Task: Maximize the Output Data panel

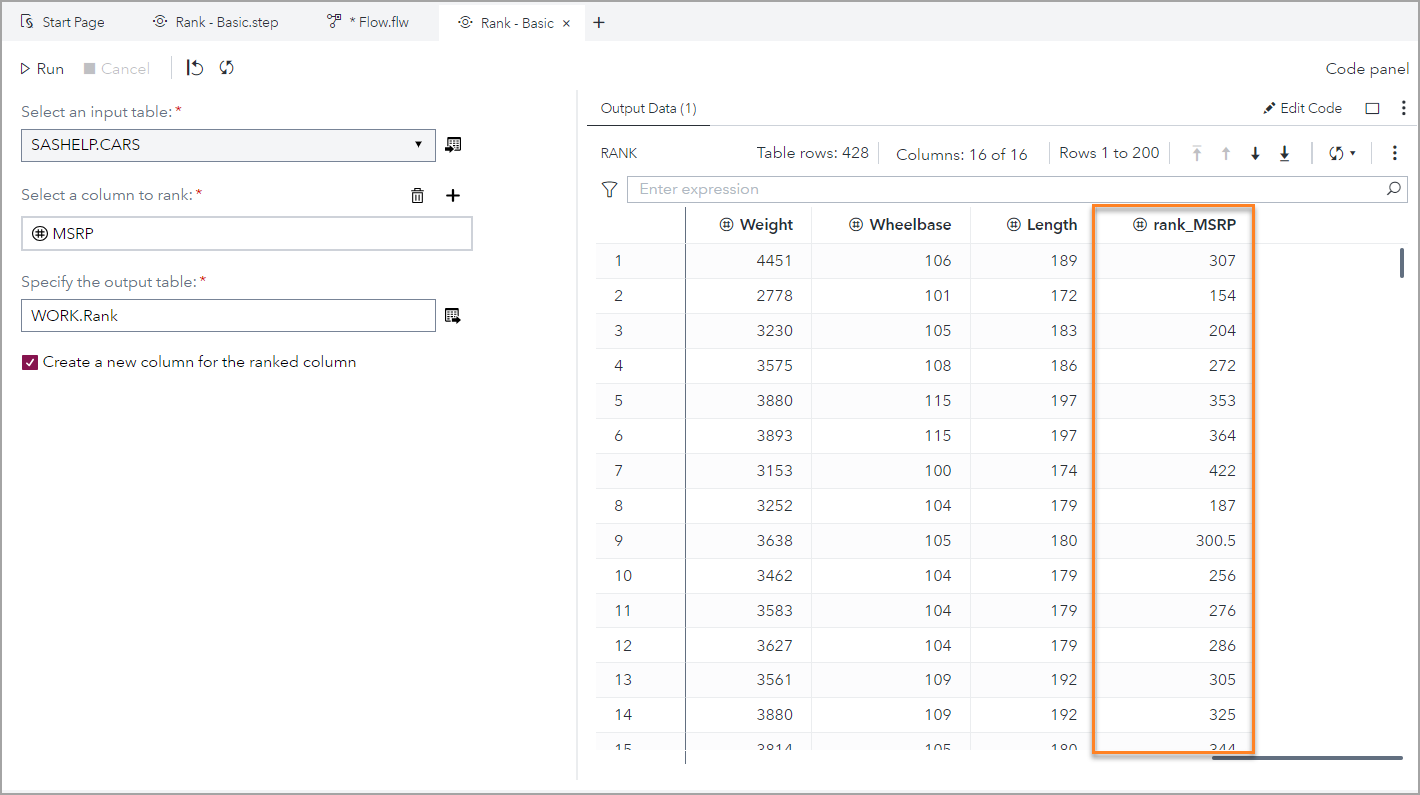Action: (1372, 108)
